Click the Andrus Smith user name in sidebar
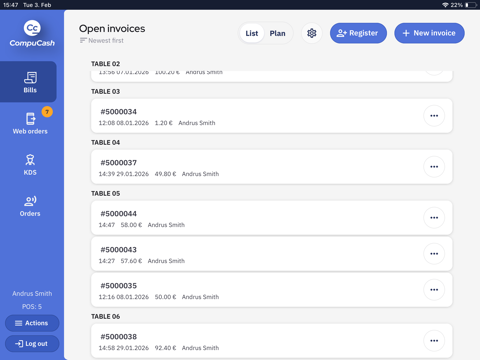 (x=32, y=293)
